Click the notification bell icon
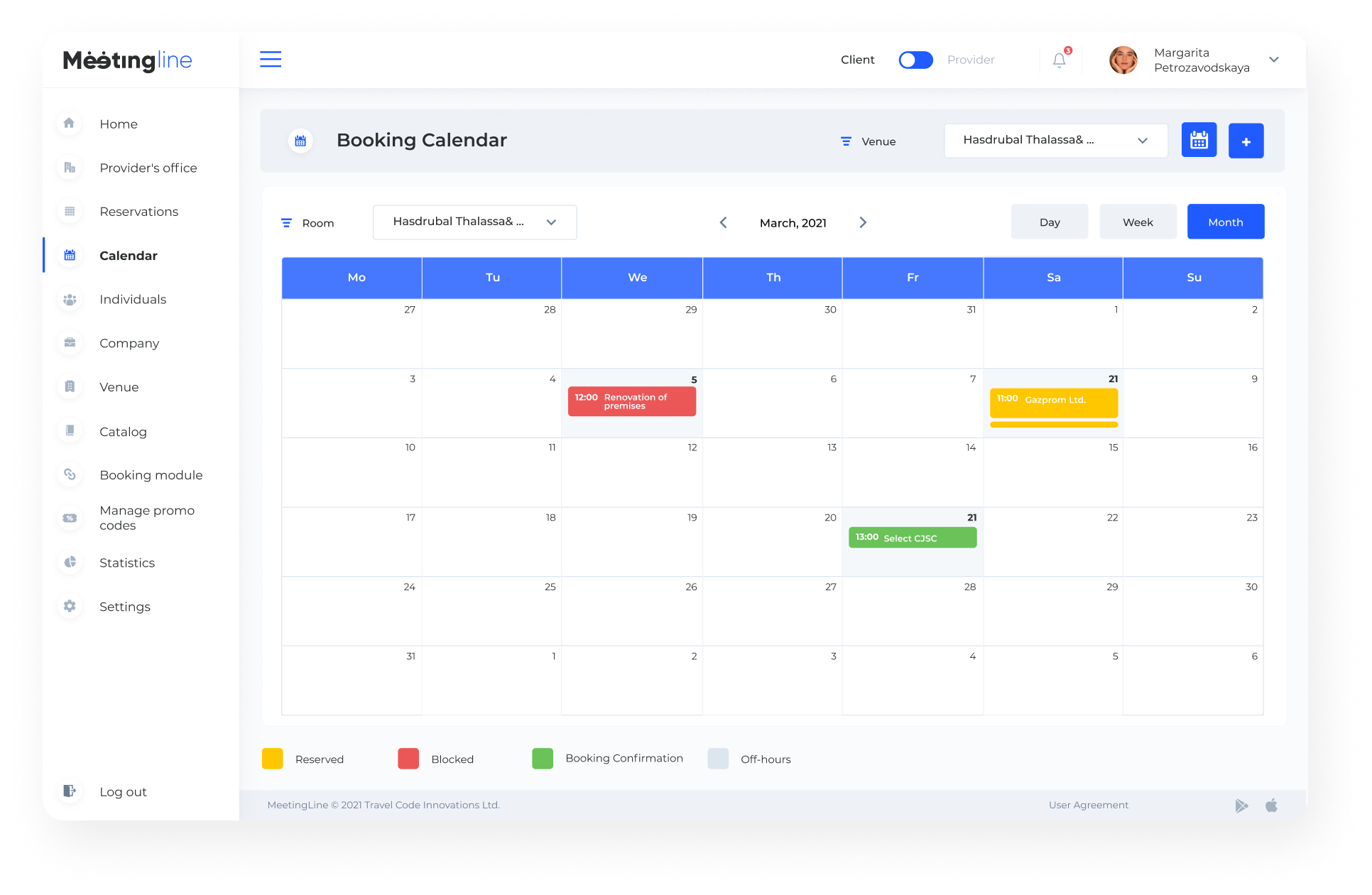Screen dimensions: 1372x895 (x=1059, y=60)
